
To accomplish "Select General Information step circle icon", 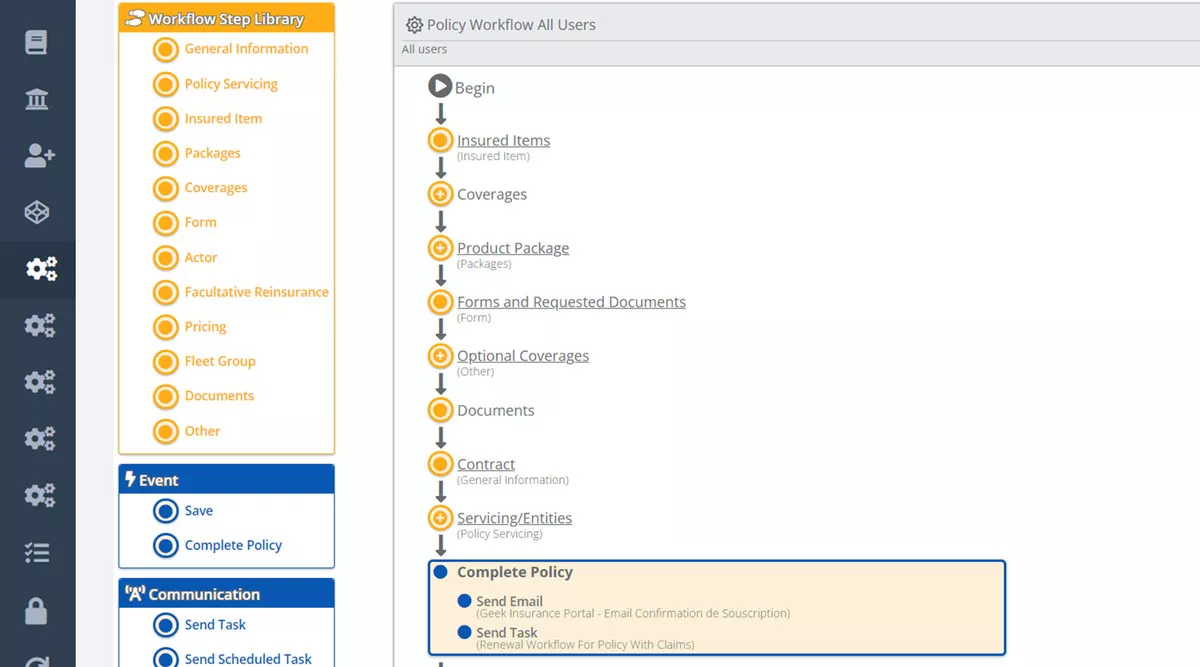I will pos(166,50).
